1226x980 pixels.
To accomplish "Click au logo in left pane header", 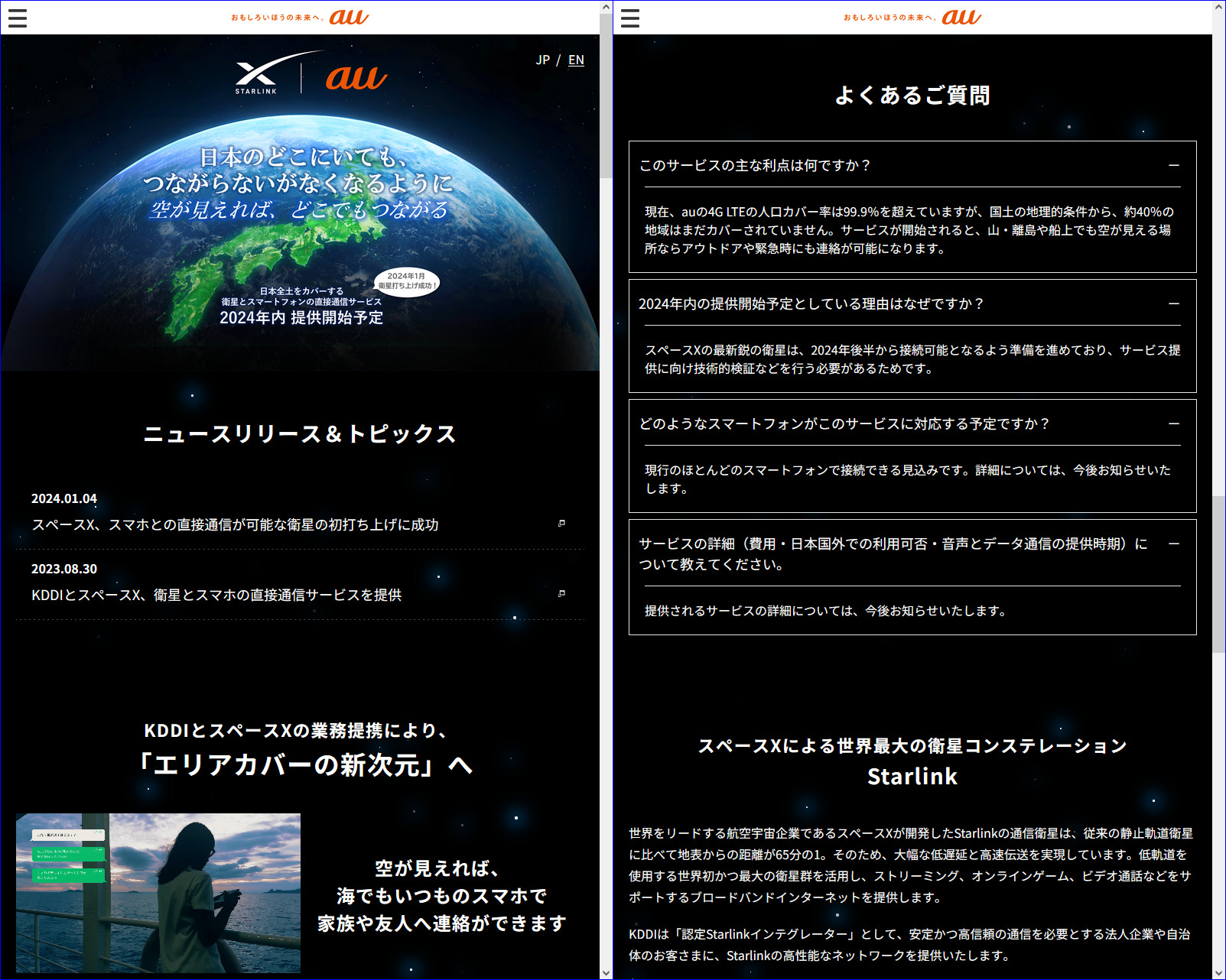I will click(349, 17).
